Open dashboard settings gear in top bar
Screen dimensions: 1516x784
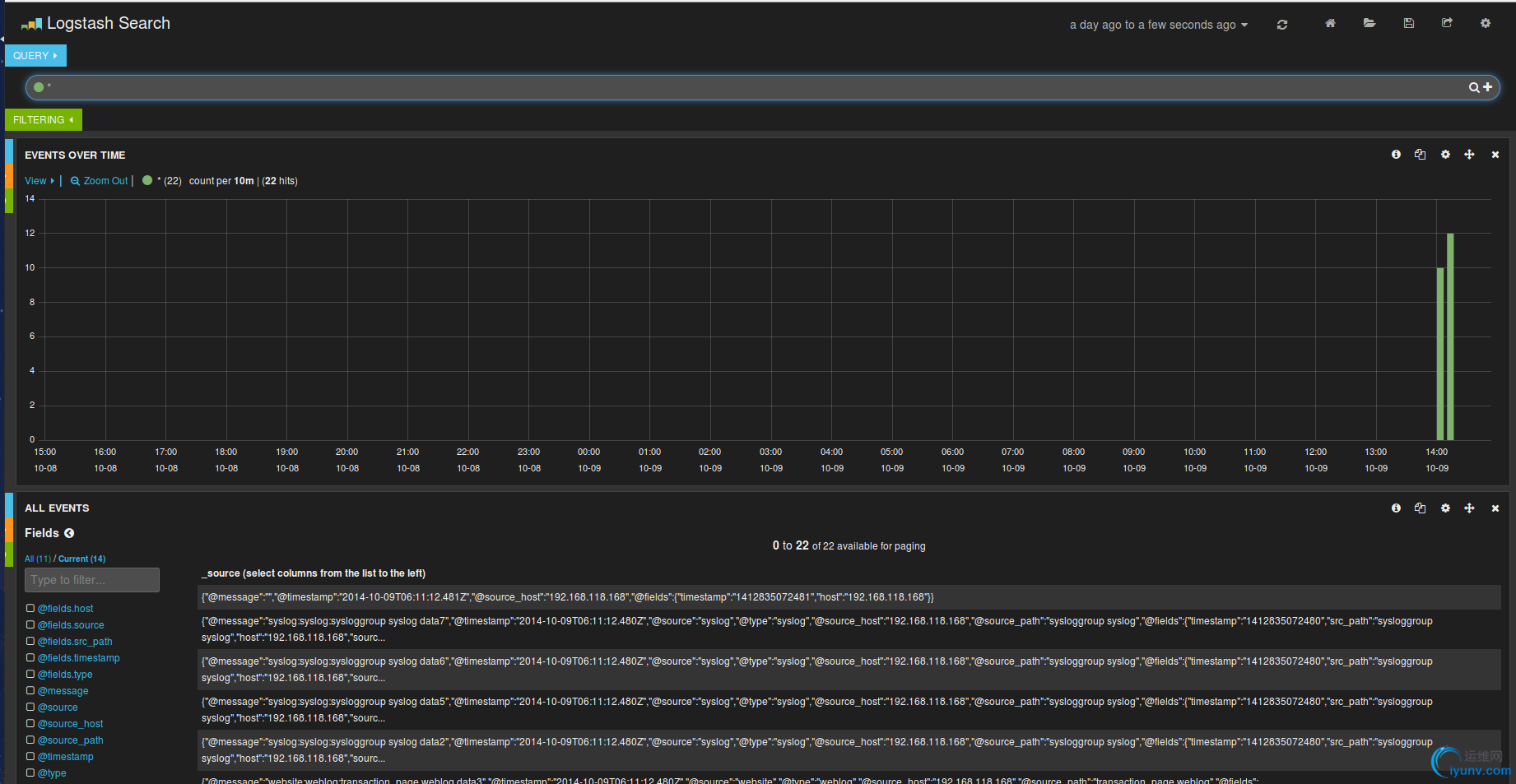1486,23
